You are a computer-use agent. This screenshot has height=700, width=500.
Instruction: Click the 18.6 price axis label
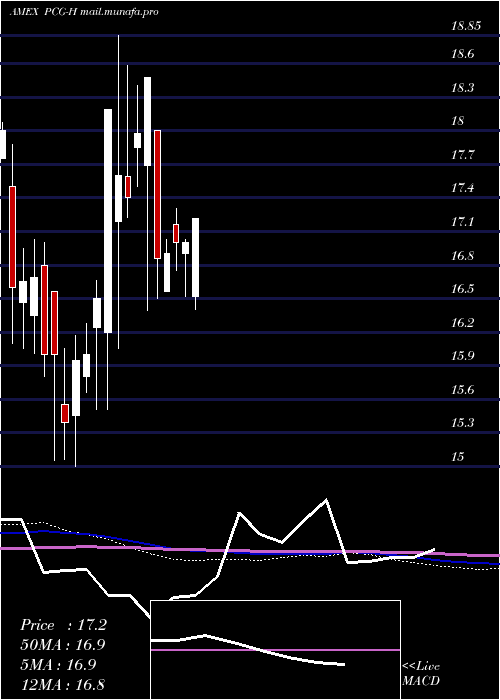coord(462,54)
